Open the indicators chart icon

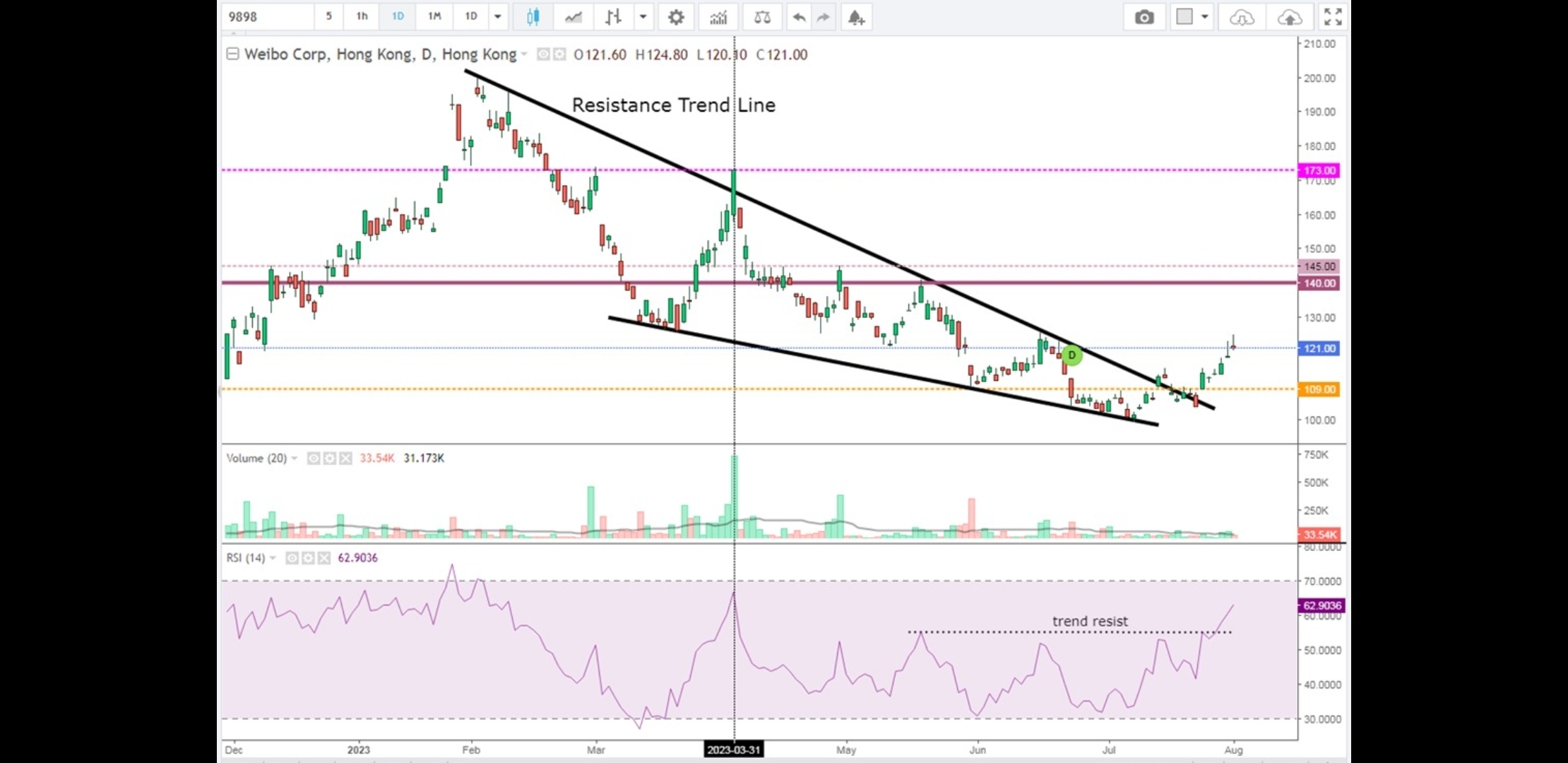tap(718, 17)
